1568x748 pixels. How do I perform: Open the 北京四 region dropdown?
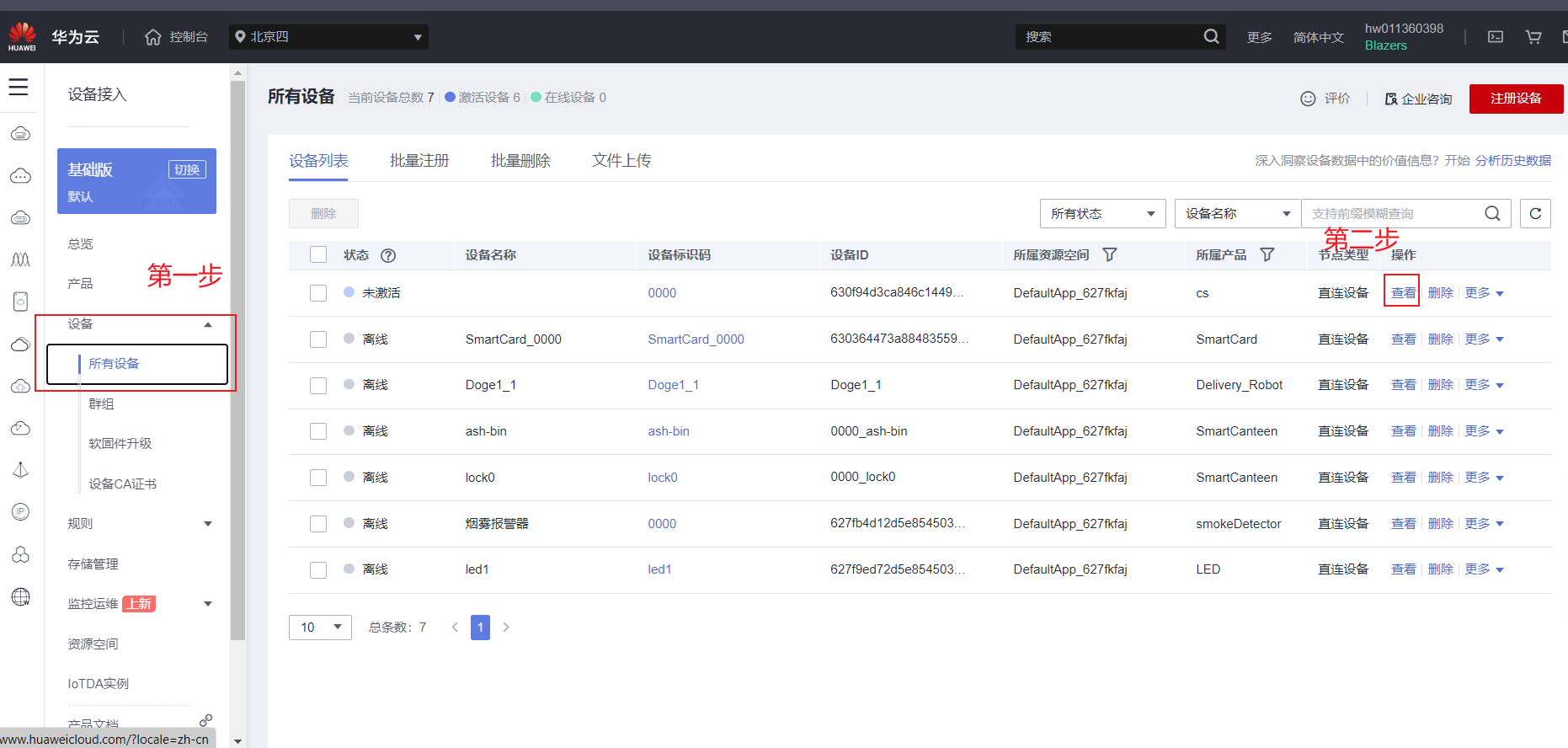[328, 37]
